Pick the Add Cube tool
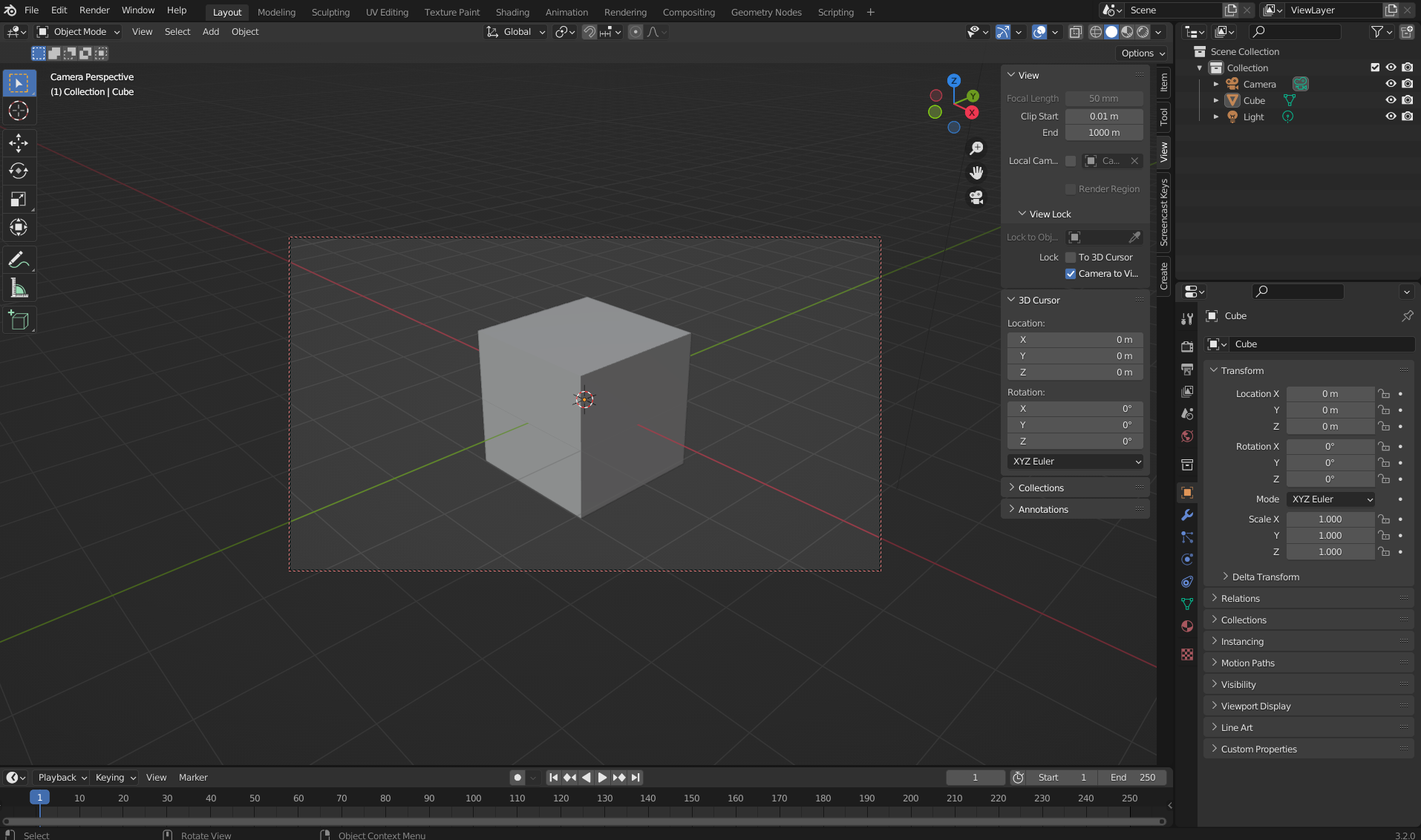This screenshot has width=1421, height=840. (x=19, y=321)
